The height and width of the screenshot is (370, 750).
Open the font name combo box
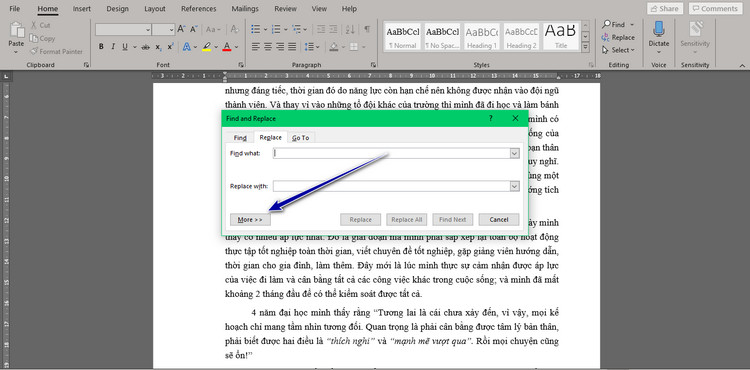(x=123, y=30)
